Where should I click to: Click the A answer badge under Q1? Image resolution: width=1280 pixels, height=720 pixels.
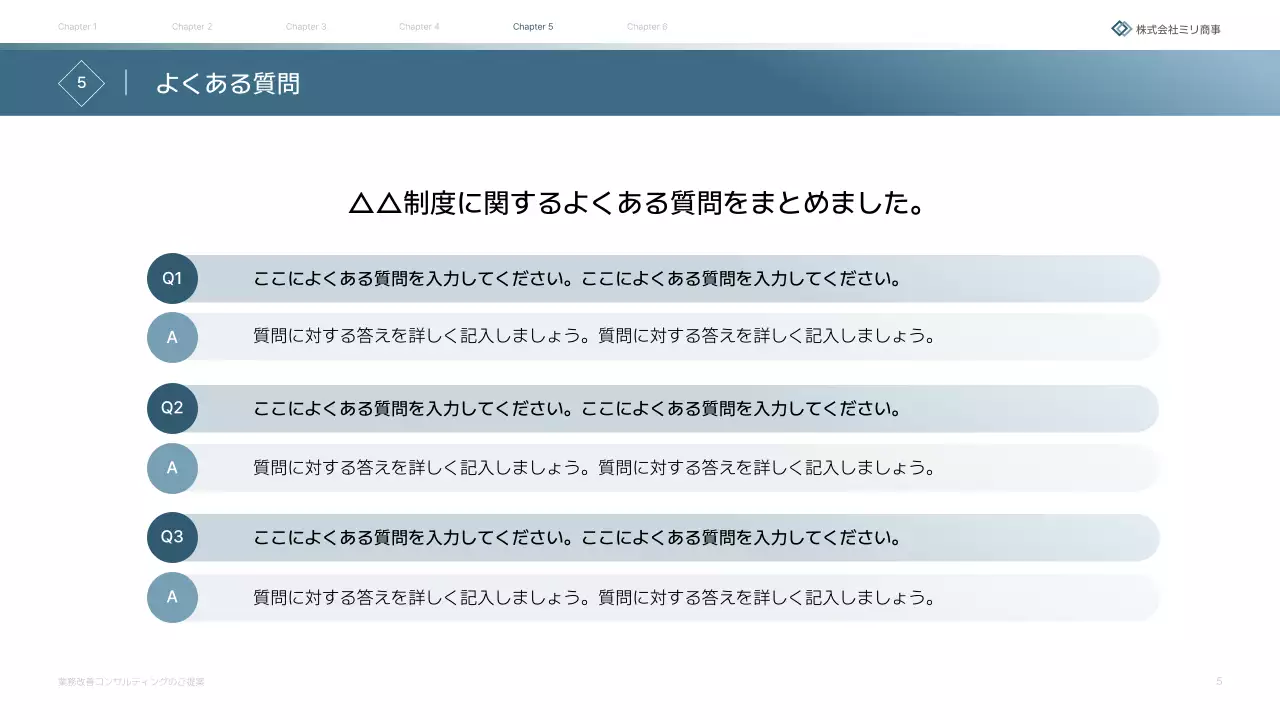[x=172, y=337]
